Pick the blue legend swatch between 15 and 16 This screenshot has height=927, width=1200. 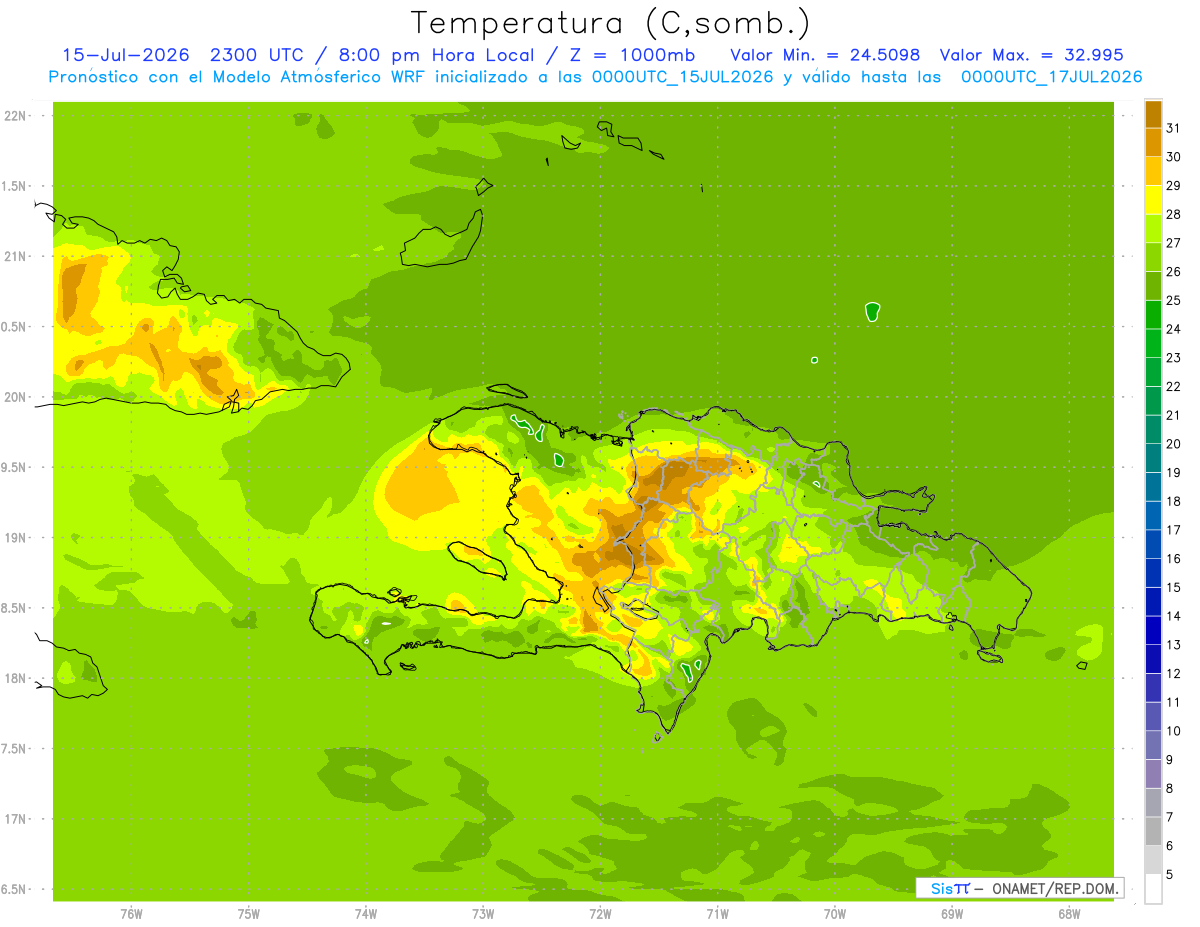[x=1153, y=573]
